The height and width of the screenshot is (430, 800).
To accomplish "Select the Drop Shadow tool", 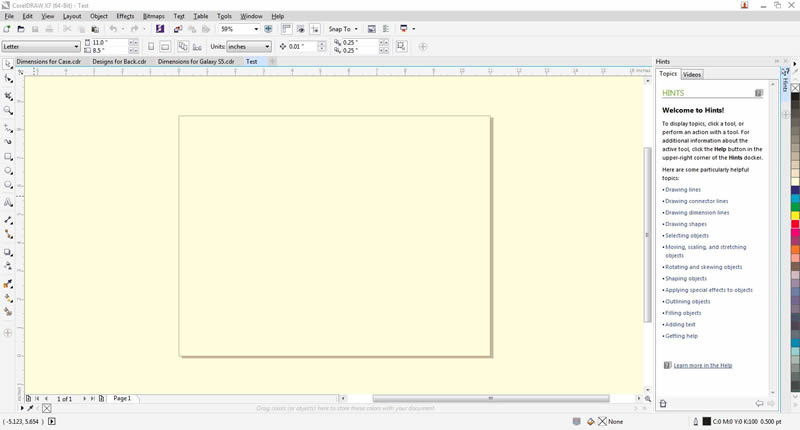I will 8,252.
